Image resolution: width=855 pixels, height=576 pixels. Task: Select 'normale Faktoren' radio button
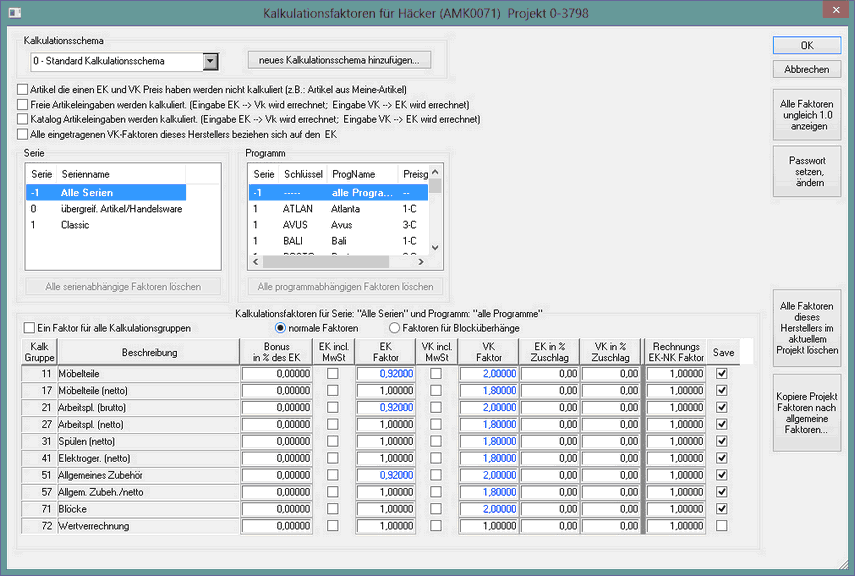(281, 328)
